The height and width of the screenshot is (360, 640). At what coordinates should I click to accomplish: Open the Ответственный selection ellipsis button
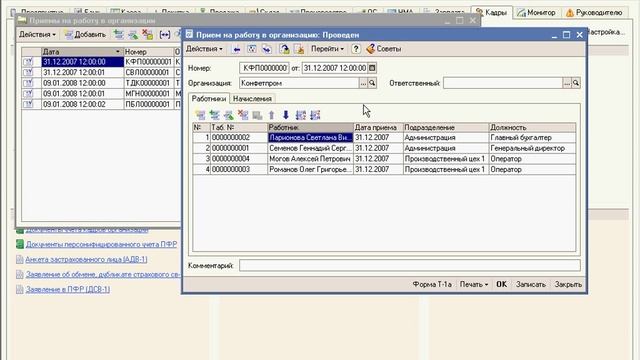coord(567,83)
